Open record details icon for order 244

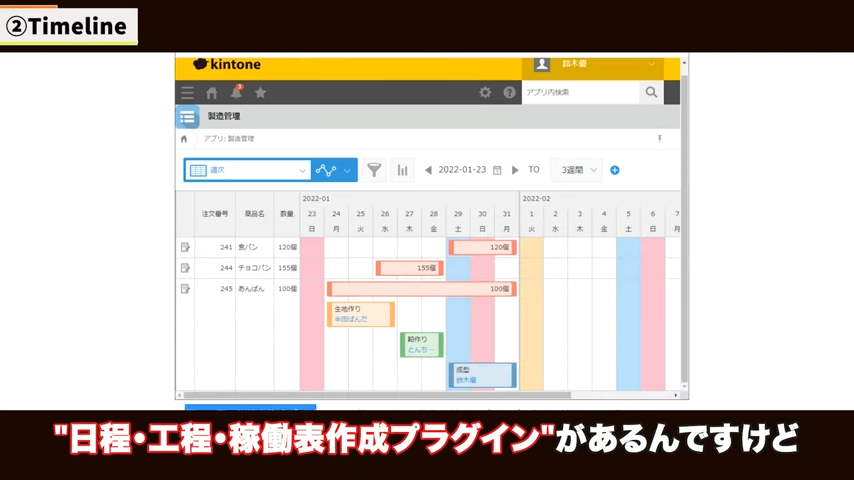click(x=185, y=268)
